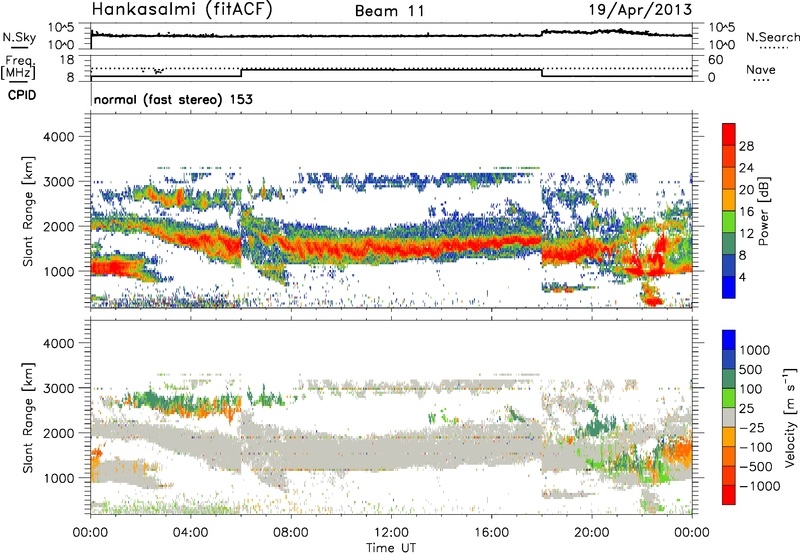Click the '16:00' time axis tick label

tap(491, 533)
